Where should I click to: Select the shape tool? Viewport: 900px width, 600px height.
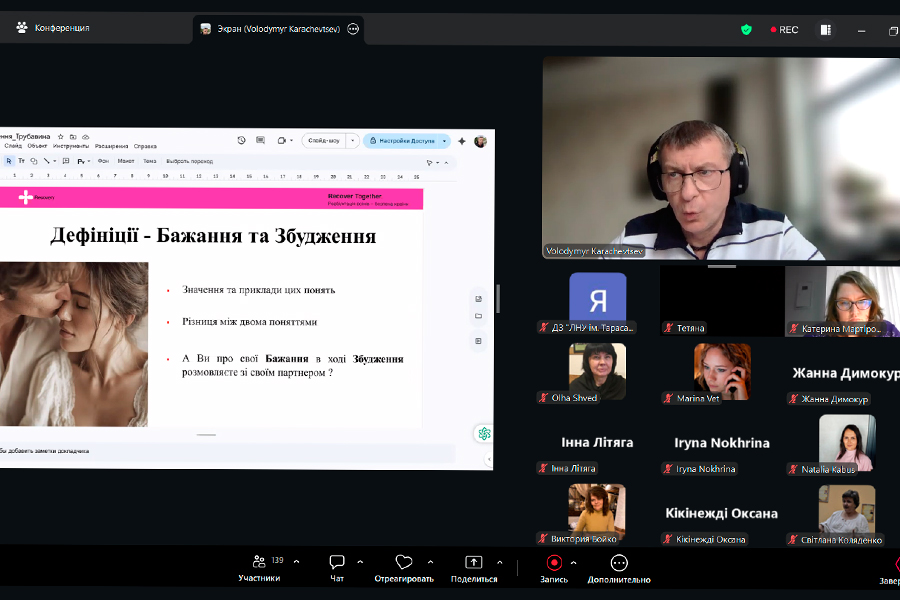click(34, 161)
